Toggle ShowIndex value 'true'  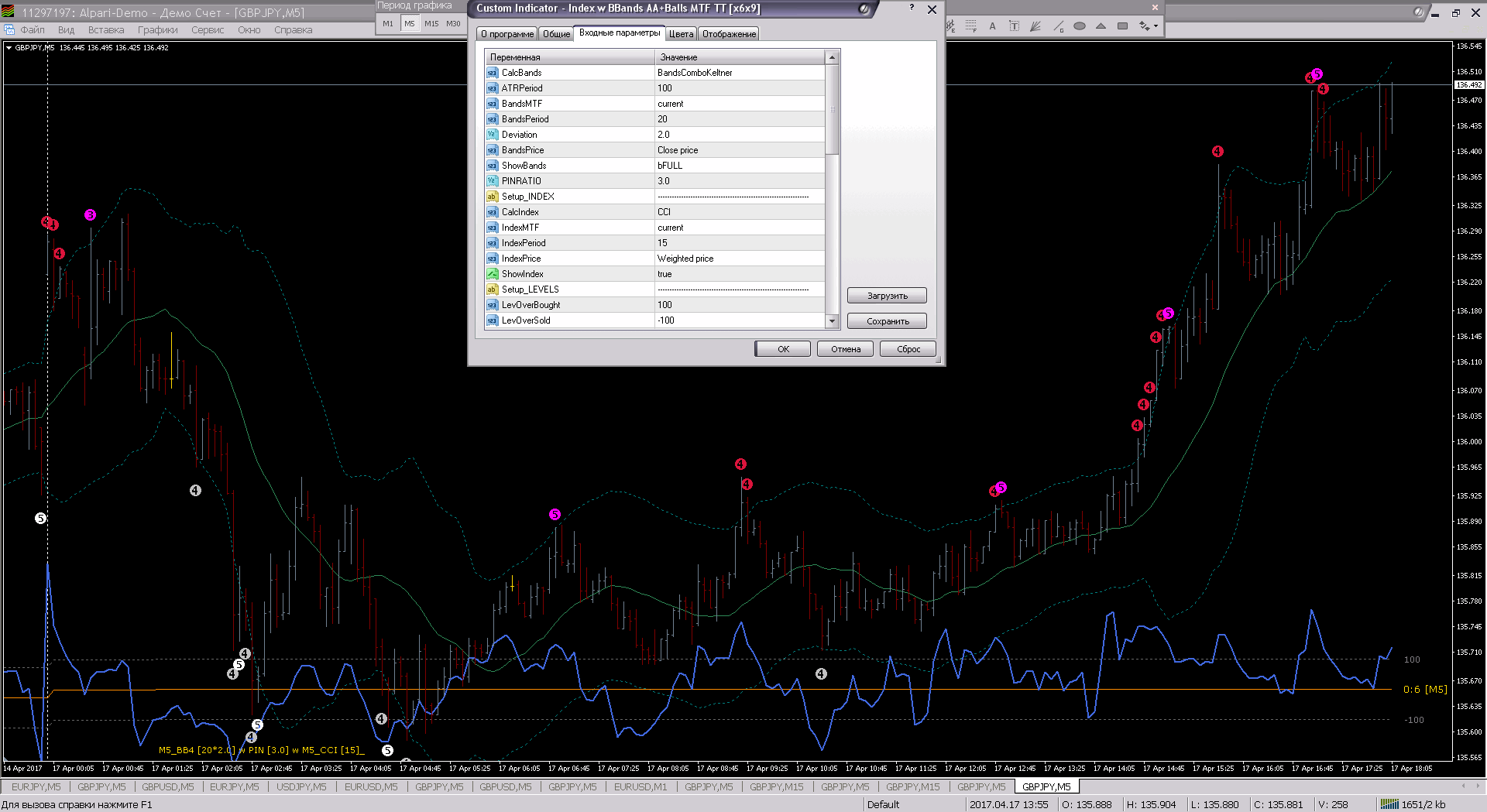(x=740, y=274)
